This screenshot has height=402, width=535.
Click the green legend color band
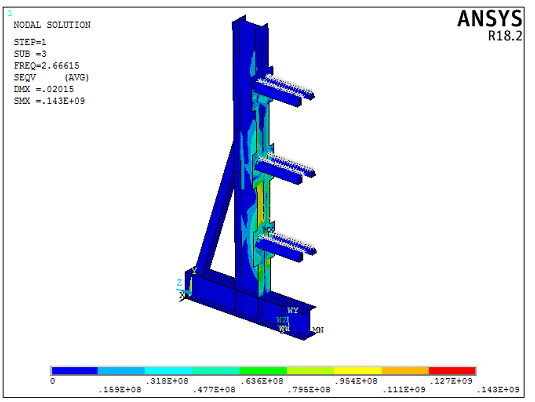pyautogui.click(x=263, y=371)
